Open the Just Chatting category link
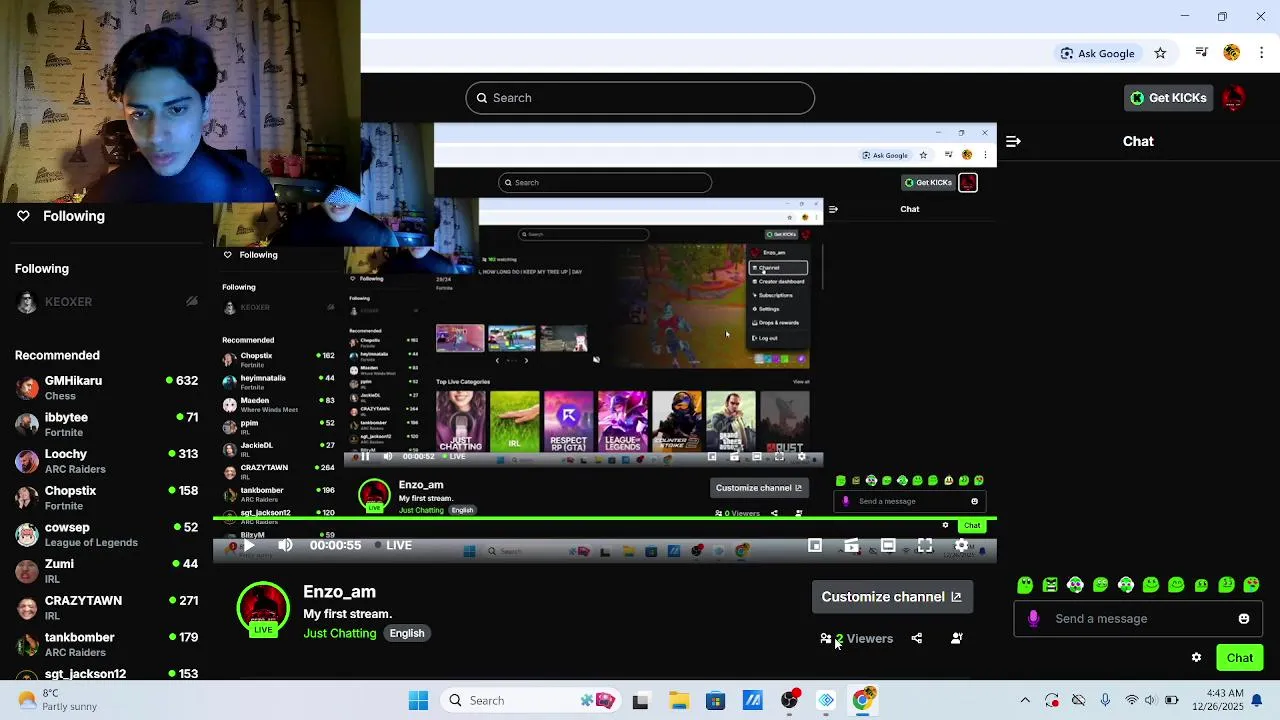The height and width of the screenshot is (720, 1280). [340, 633]
